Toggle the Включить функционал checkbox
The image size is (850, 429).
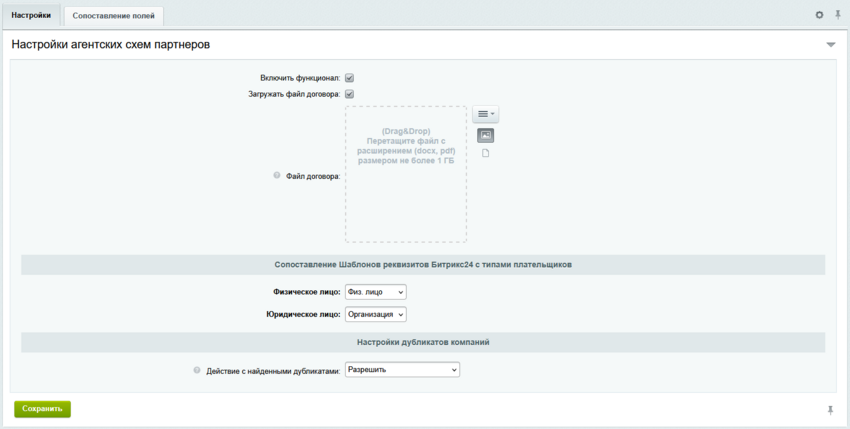click(350, 78)
